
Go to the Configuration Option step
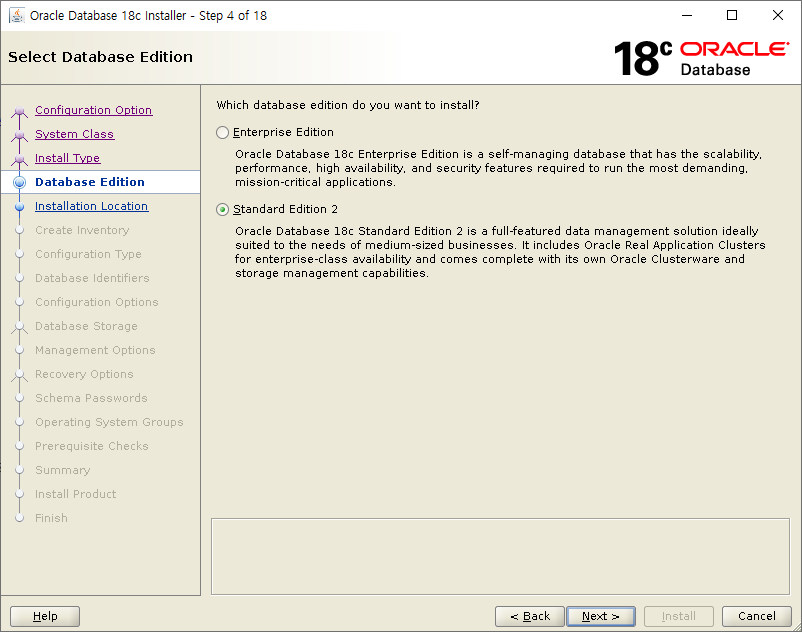(94, 110)
